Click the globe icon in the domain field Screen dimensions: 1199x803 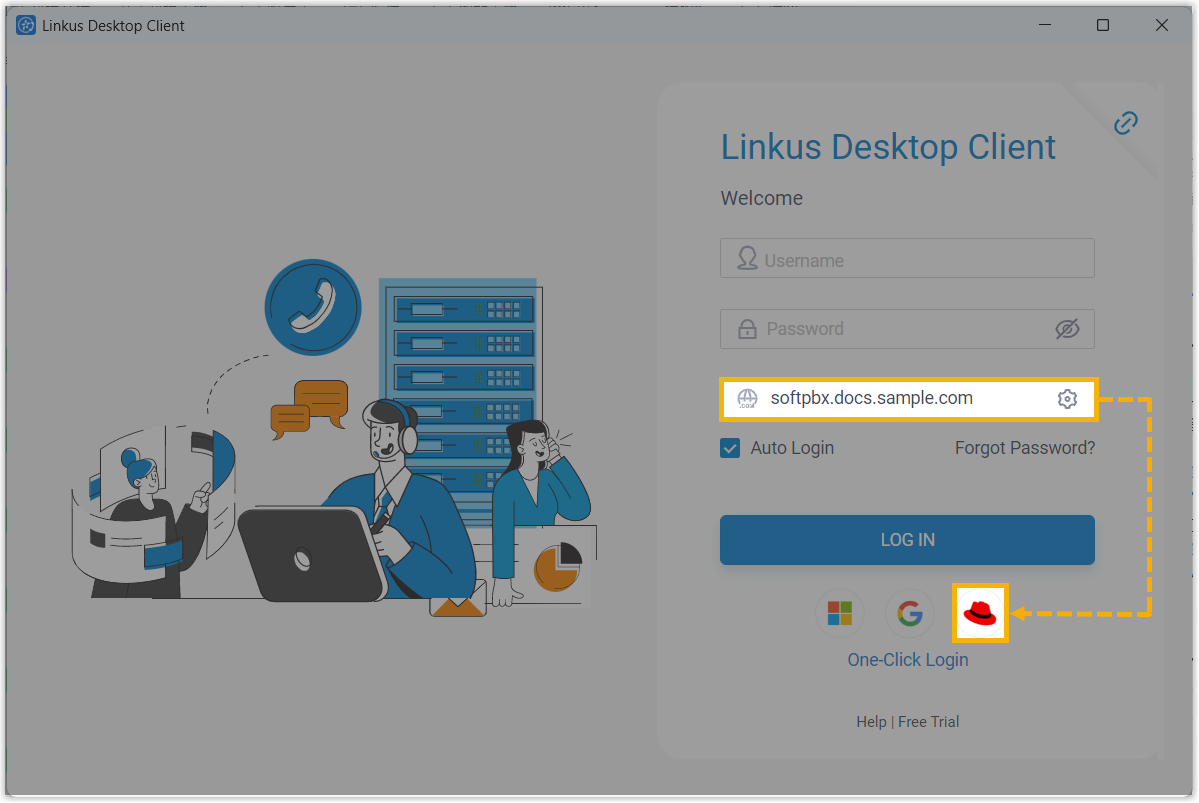747,399
